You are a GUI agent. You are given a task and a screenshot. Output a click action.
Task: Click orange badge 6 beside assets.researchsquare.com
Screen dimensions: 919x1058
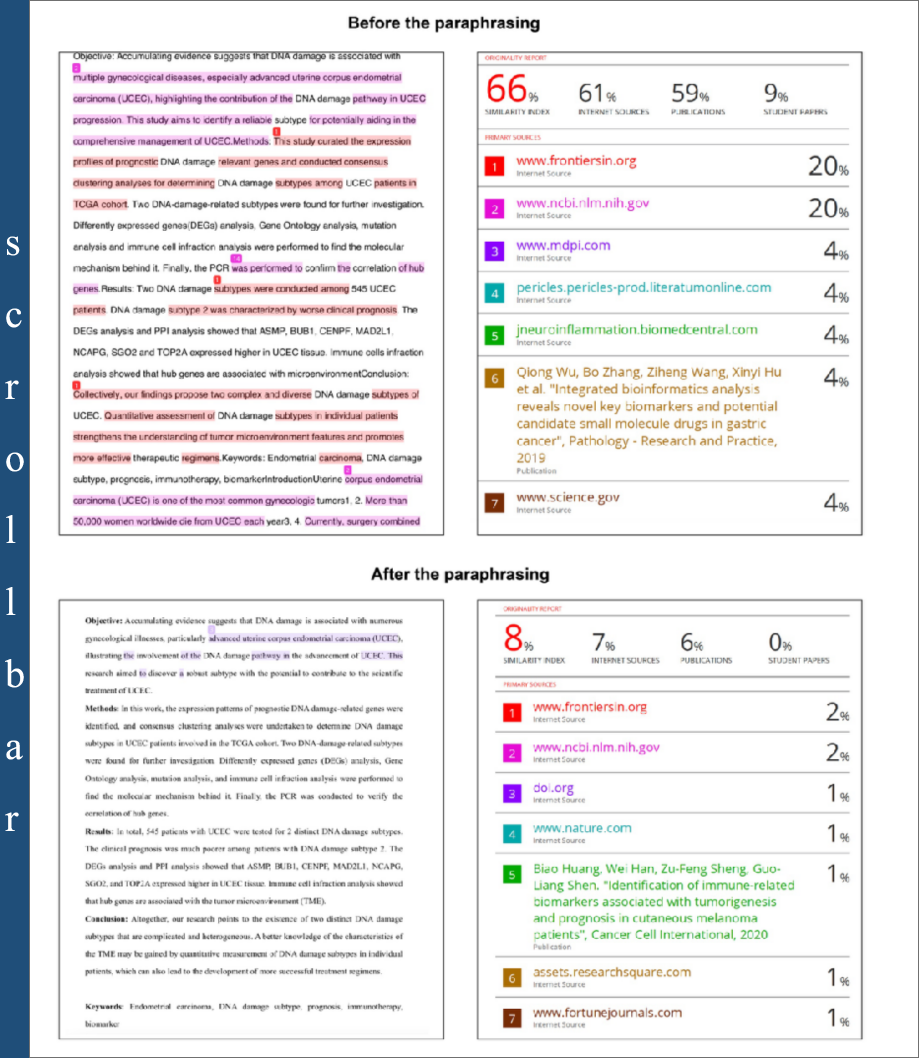tap(512, 978)
